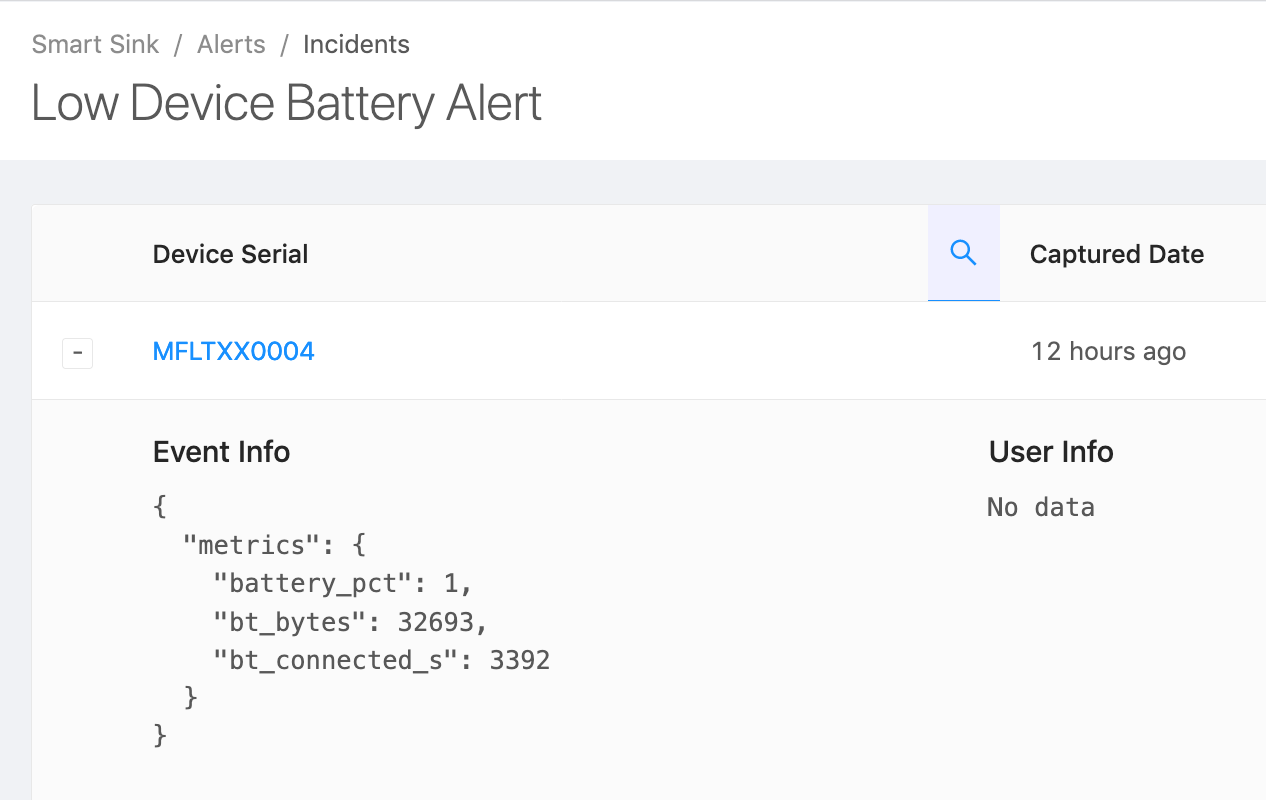
Task: Open the Device Serial search filter
Action: (963, 253)
